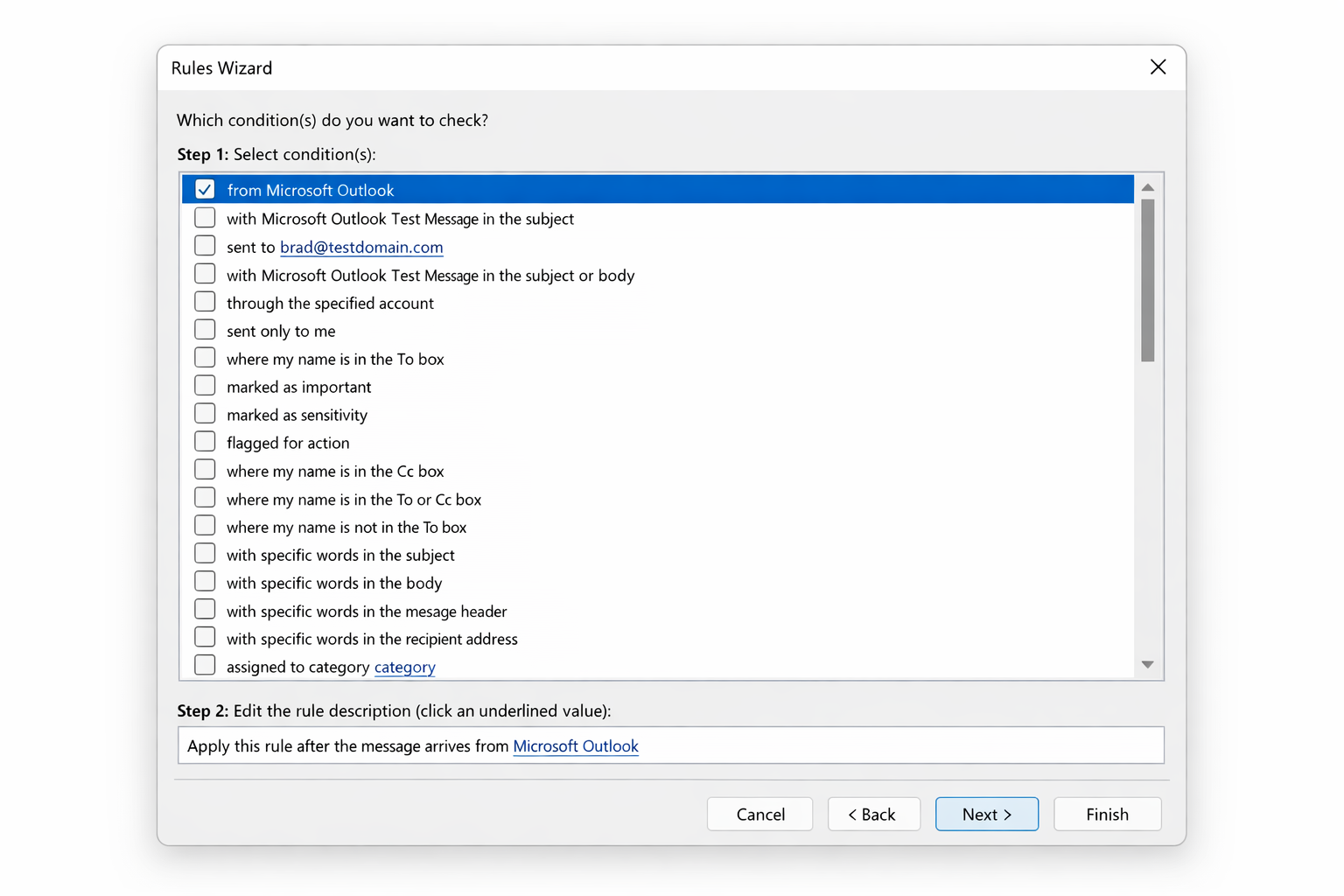Check "where my name is not in the To box"
1344x896 pixels.
[x=204, y=525]
